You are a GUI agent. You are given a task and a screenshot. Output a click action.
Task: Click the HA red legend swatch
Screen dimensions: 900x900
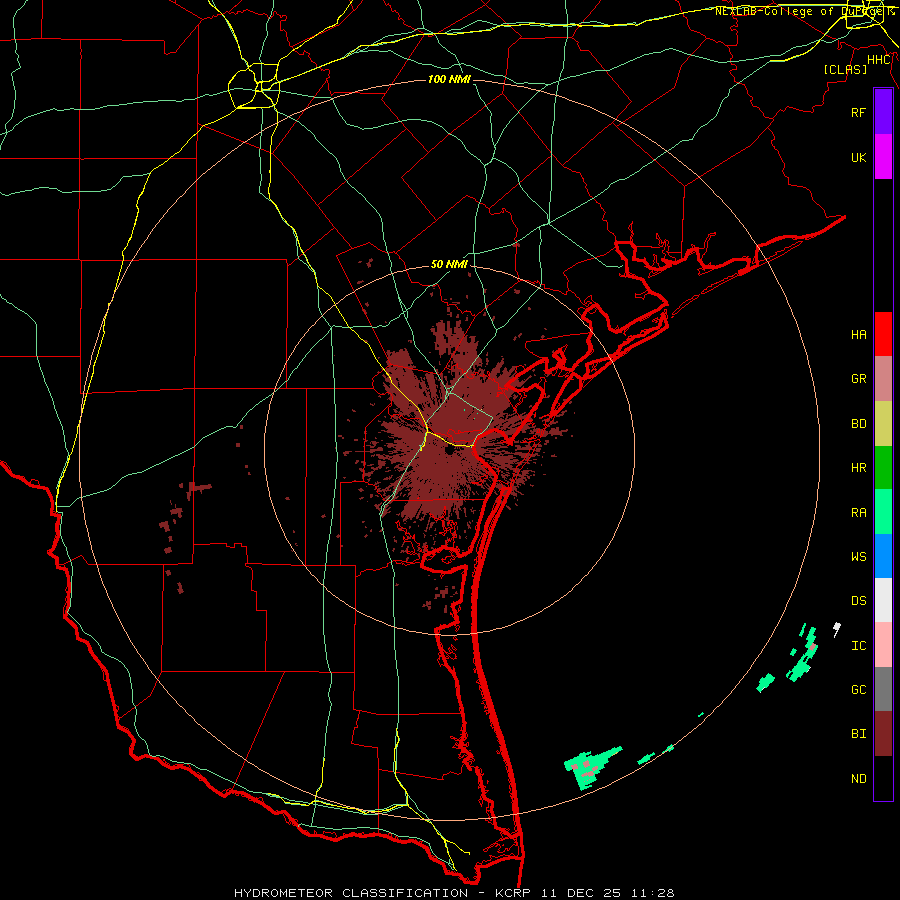coord(883,334)
